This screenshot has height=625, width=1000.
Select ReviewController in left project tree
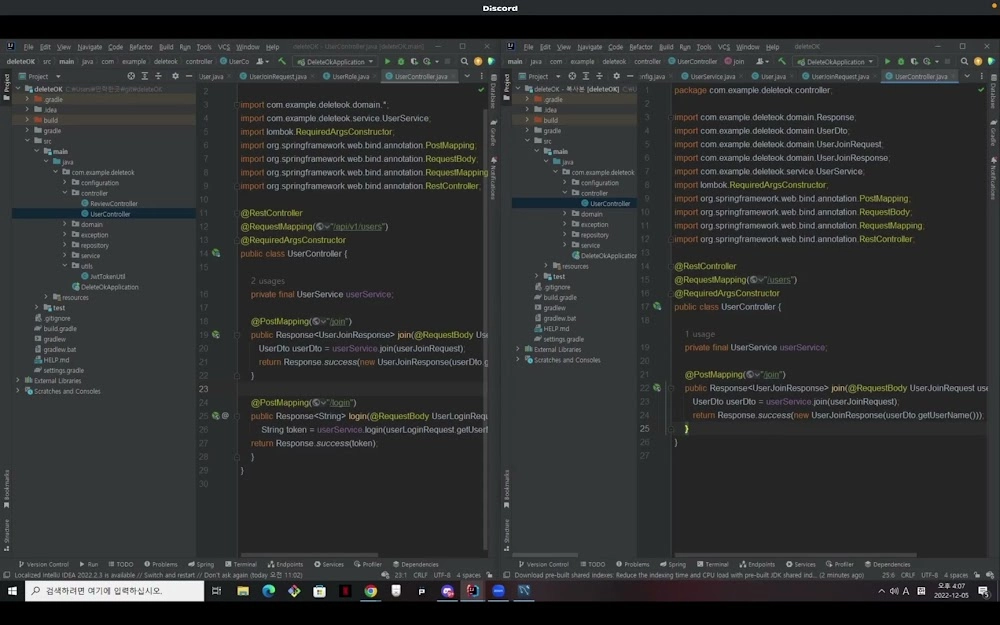pos(113,203)
